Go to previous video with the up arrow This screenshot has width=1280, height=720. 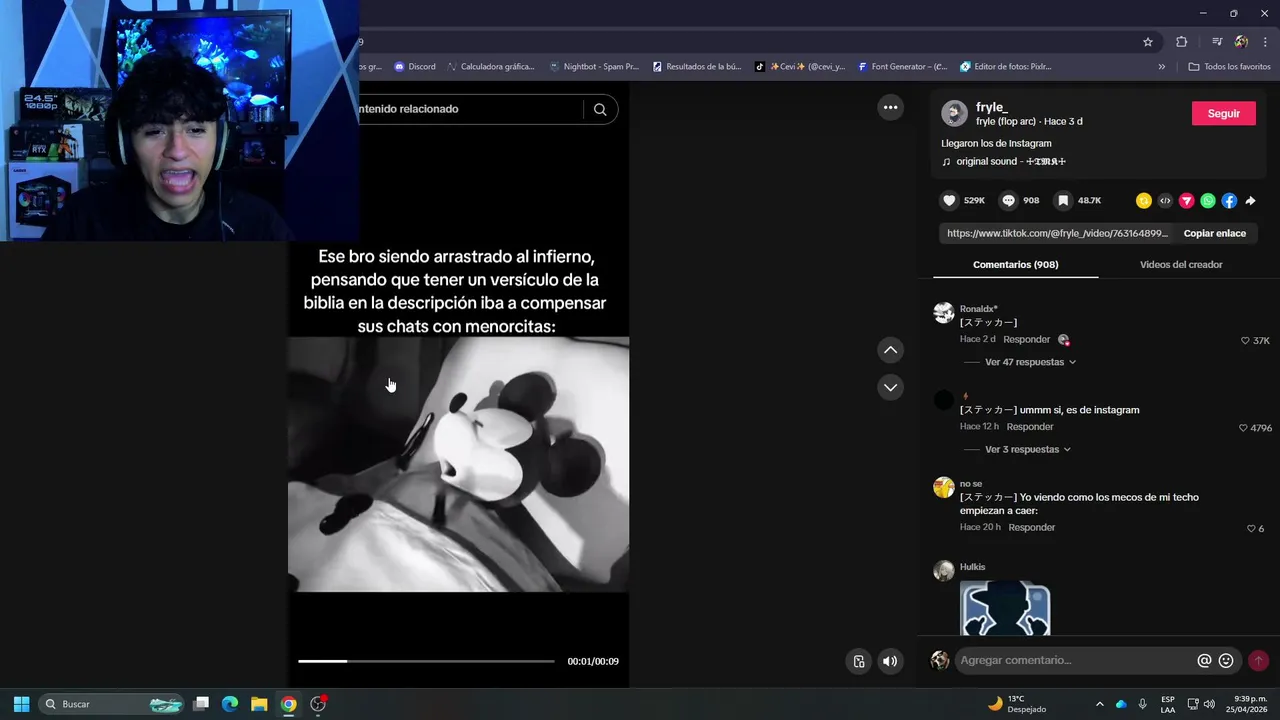tap(890, 350)
